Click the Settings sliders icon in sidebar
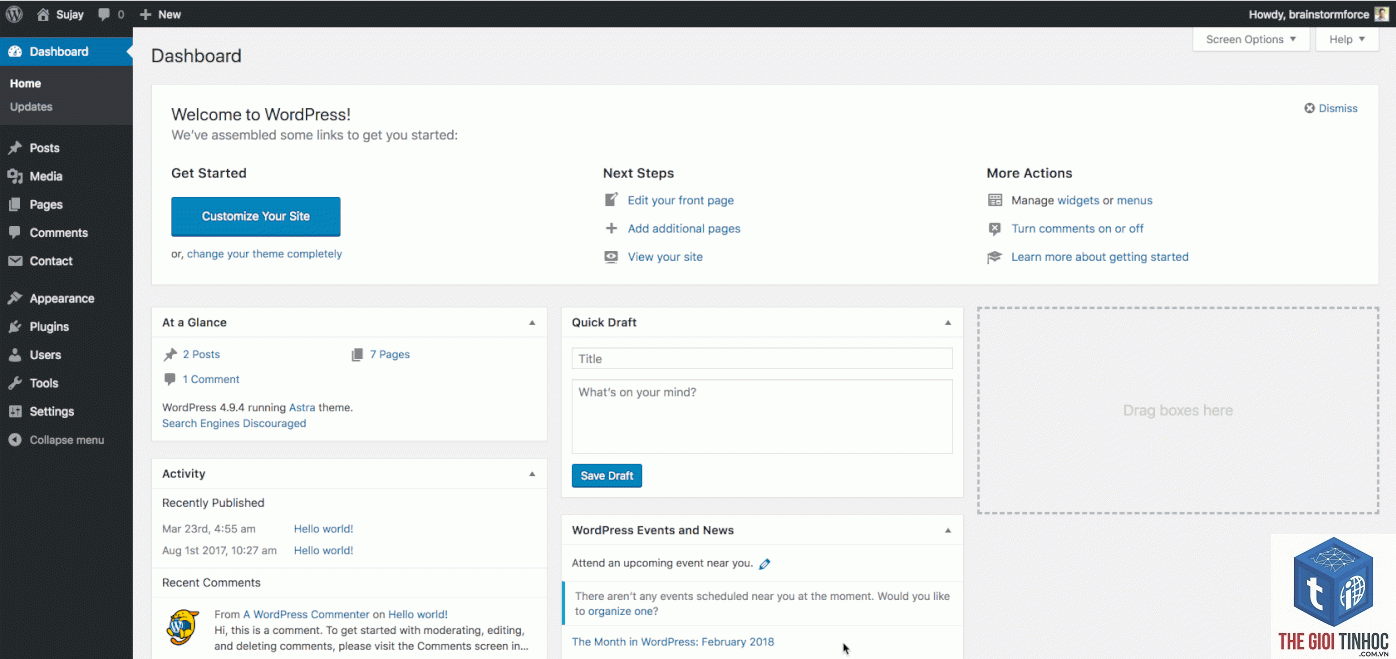 click(x=15, y=411)
